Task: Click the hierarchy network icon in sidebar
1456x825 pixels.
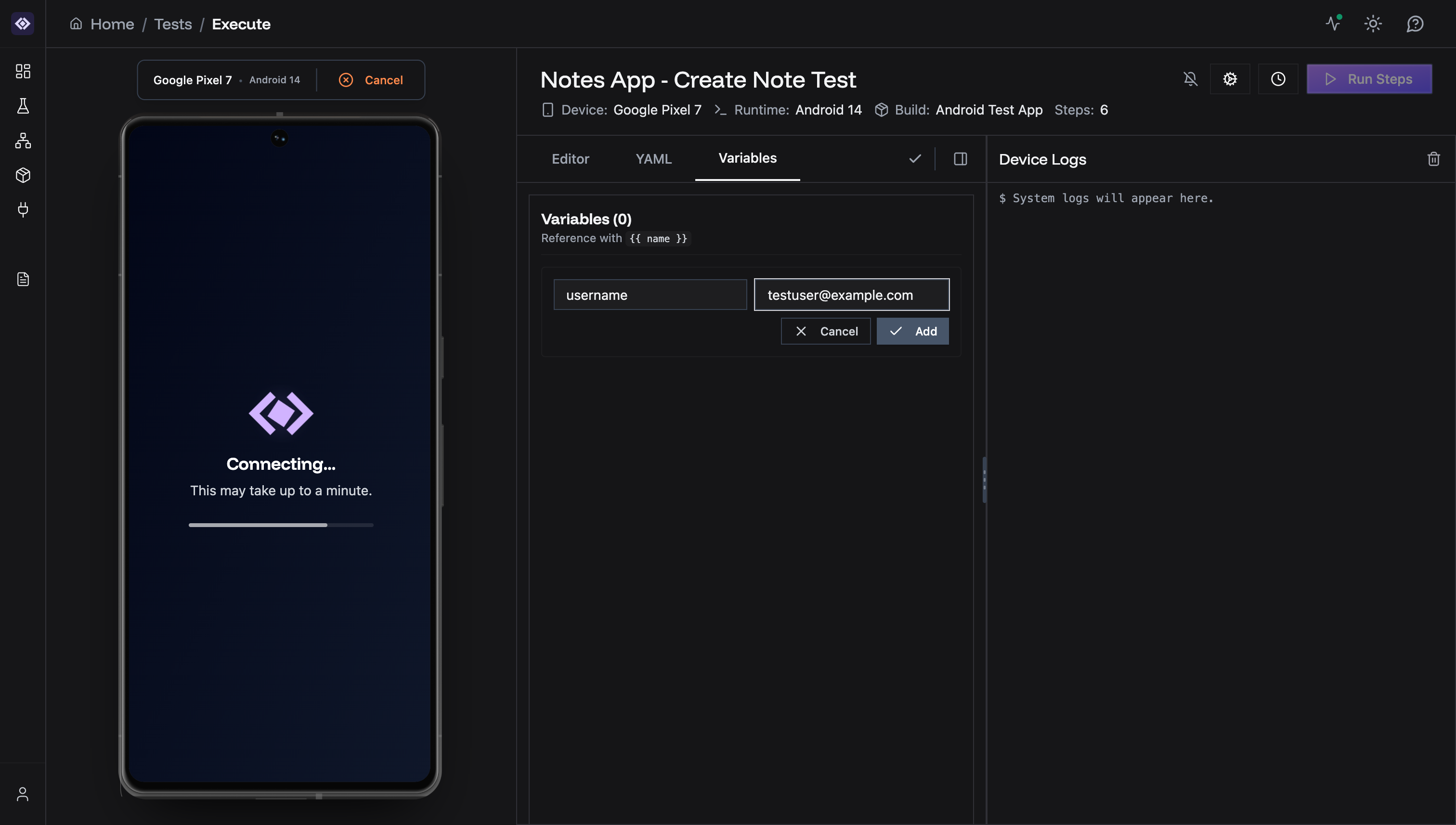Action: [x=23, y=141]
